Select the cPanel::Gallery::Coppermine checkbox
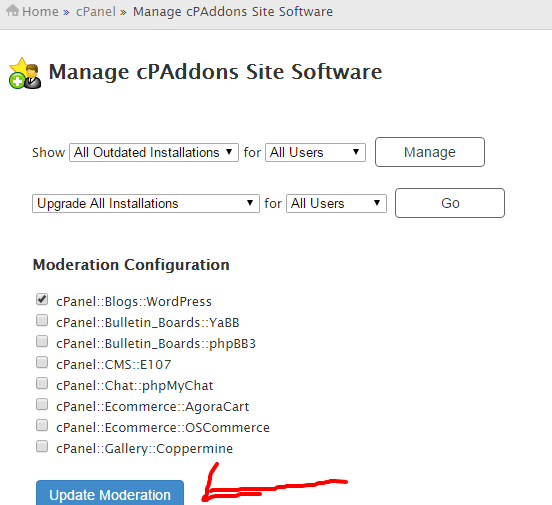Viewport: 552px width, 505px height. coord(42,447)
